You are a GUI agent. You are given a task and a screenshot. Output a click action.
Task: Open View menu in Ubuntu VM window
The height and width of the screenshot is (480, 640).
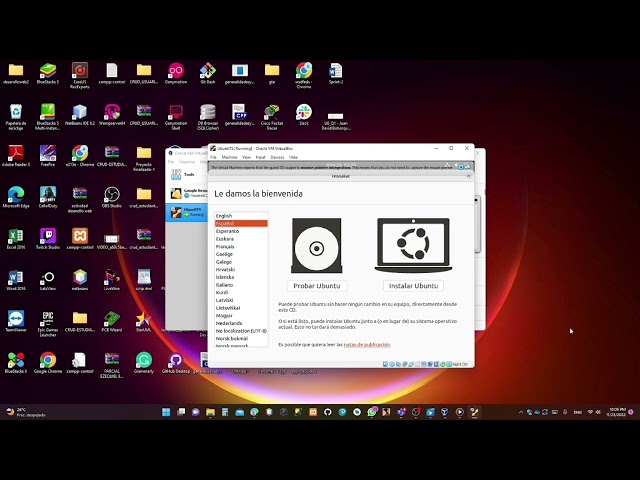(x=246, y=157)
